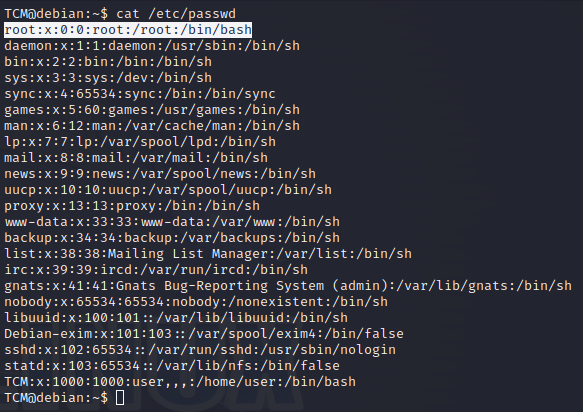
Task: Click the highlighted root:x:0:0 line
Action: pos(128,30)
